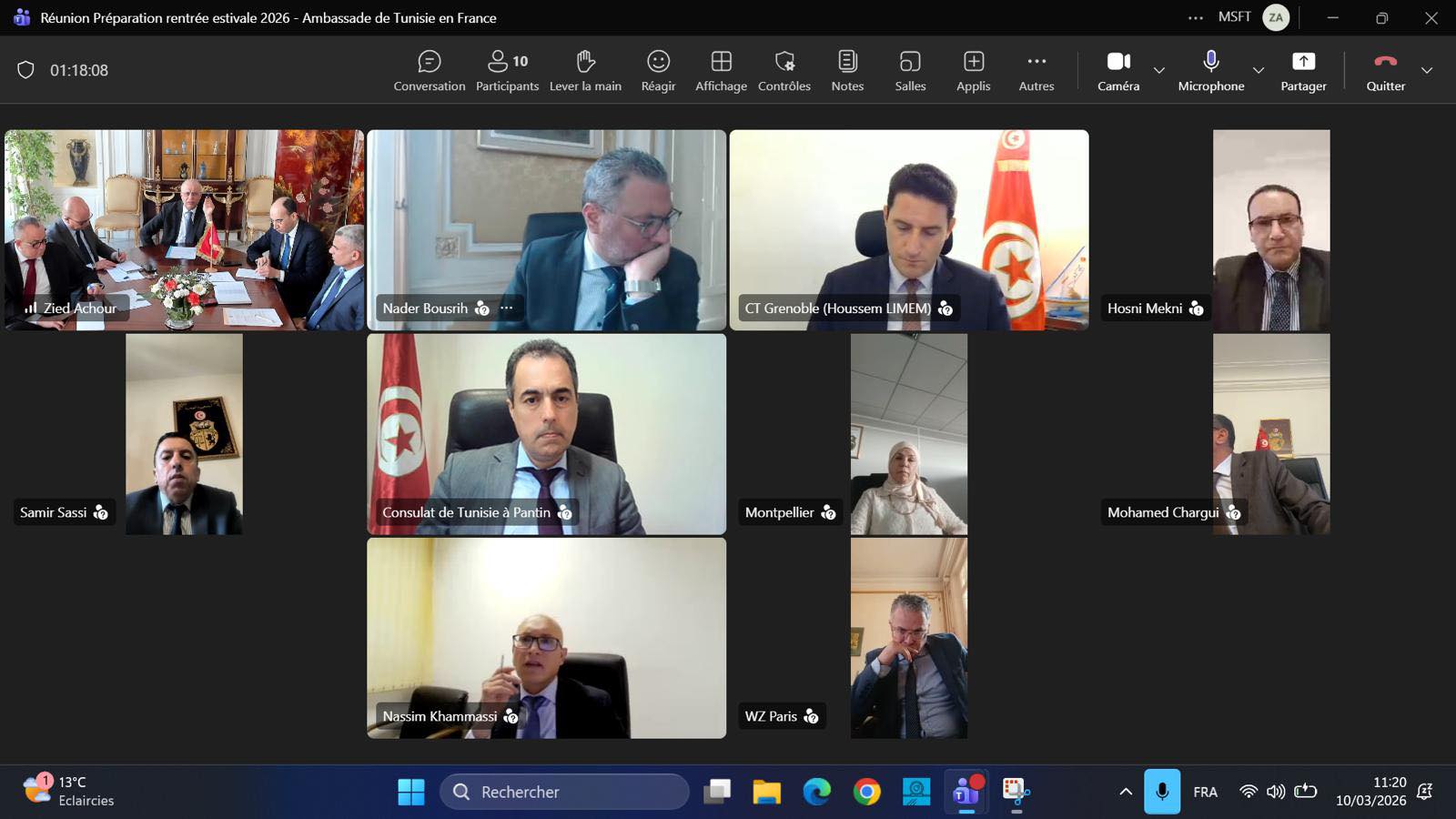The image size is (1456, 819).
Task: Open the Autres more-actions menu
Action: 1036,71
